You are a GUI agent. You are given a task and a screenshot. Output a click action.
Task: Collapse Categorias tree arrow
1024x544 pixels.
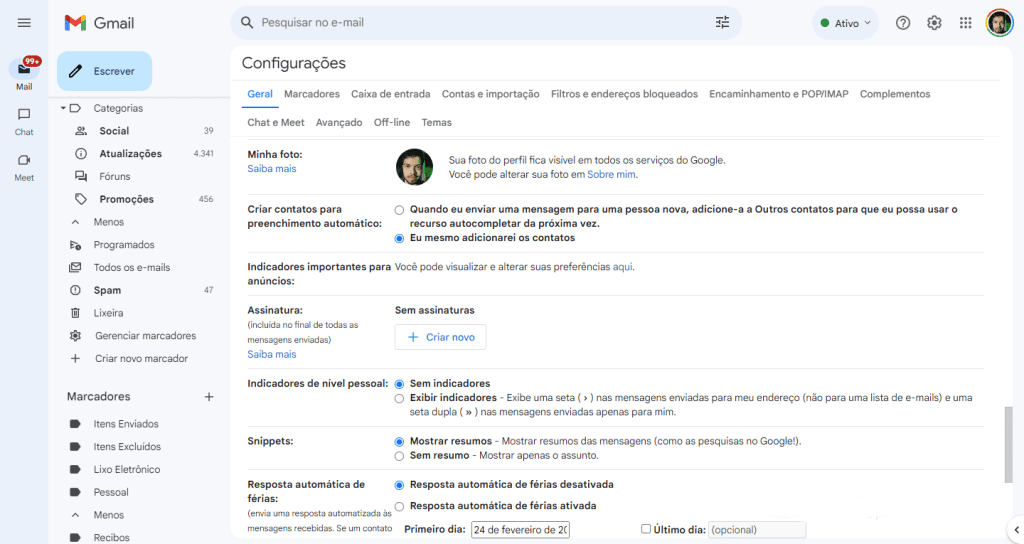tap(63, 108)
